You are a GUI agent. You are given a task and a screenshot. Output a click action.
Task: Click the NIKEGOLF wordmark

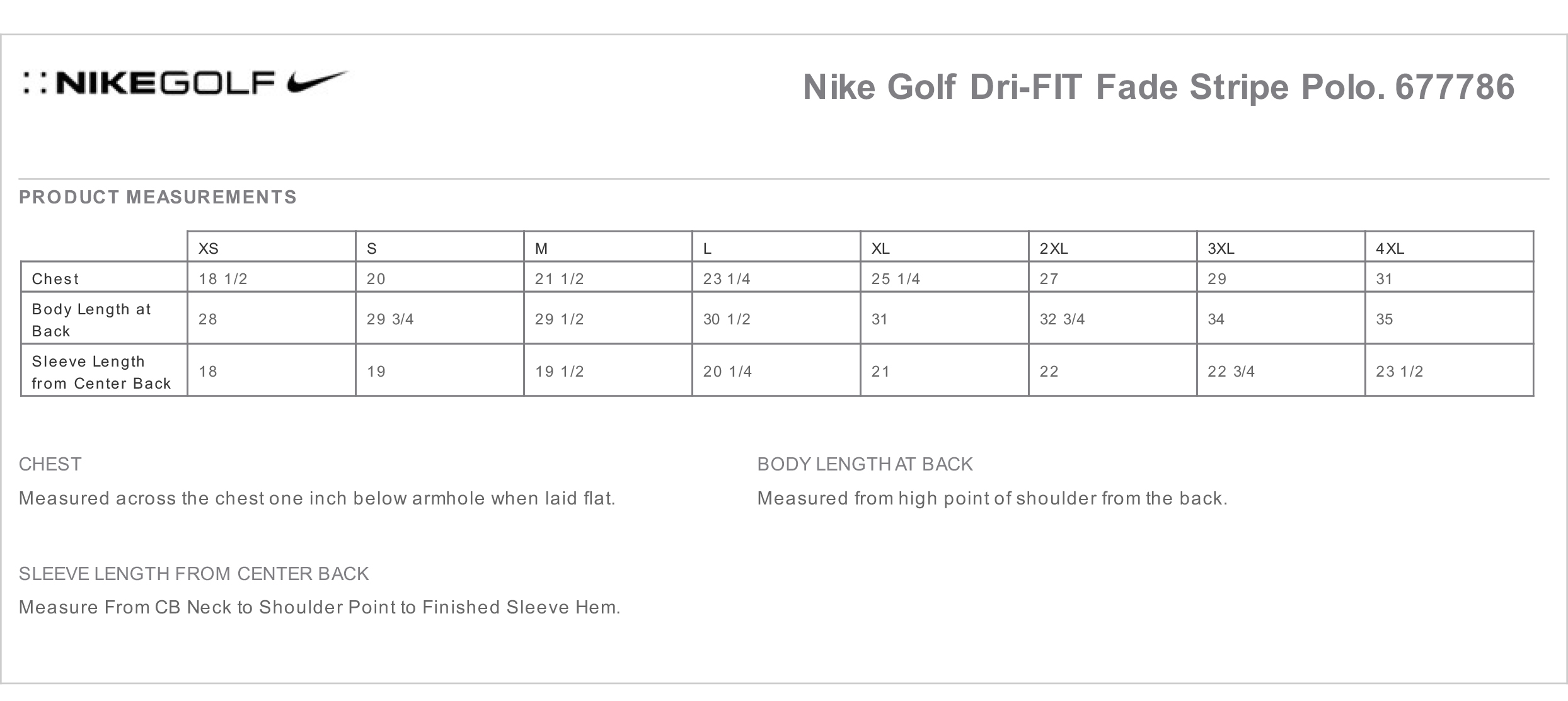pyautogui.click(x=166, y=84)
